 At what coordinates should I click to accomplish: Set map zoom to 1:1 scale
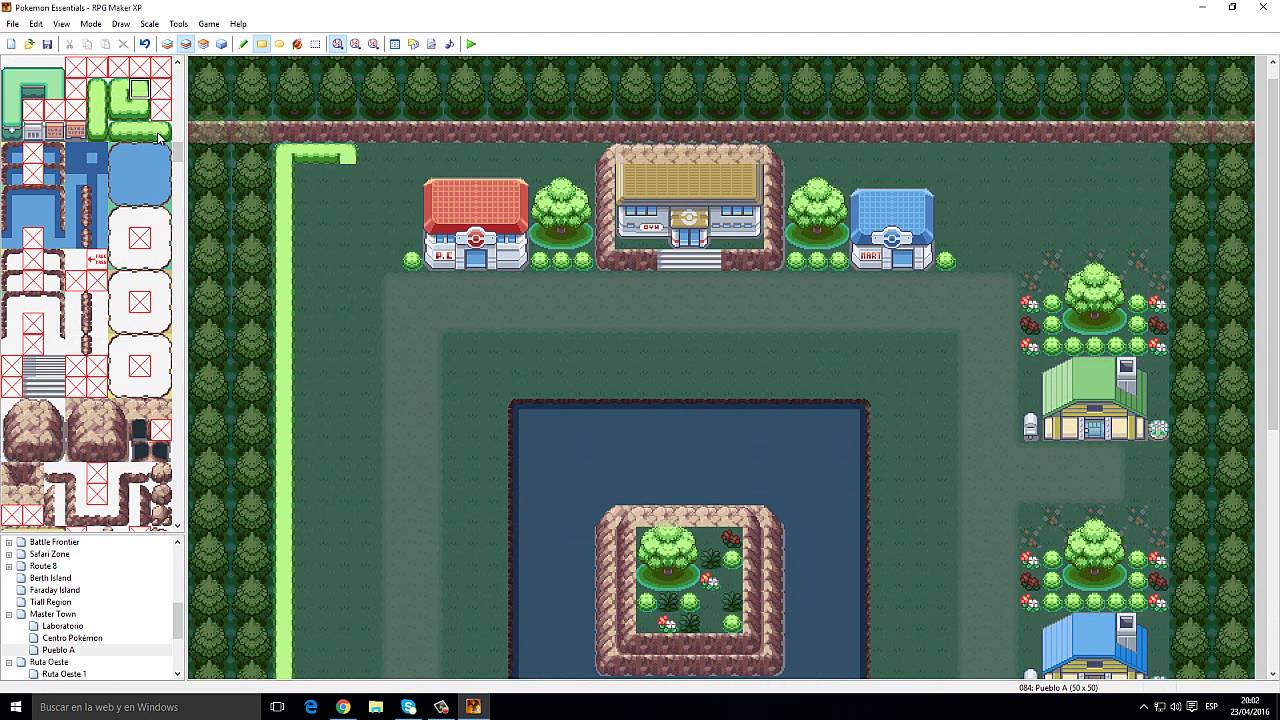click(338, 44)
